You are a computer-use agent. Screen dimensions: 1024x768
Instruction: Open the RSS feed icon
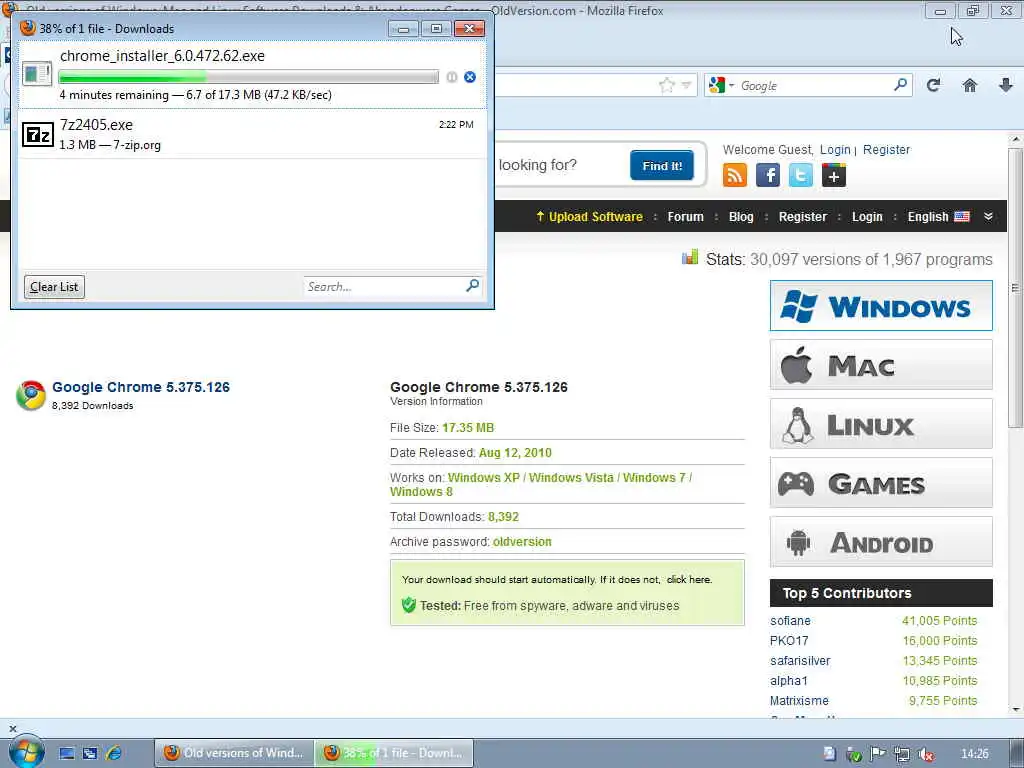click(735, 175)
